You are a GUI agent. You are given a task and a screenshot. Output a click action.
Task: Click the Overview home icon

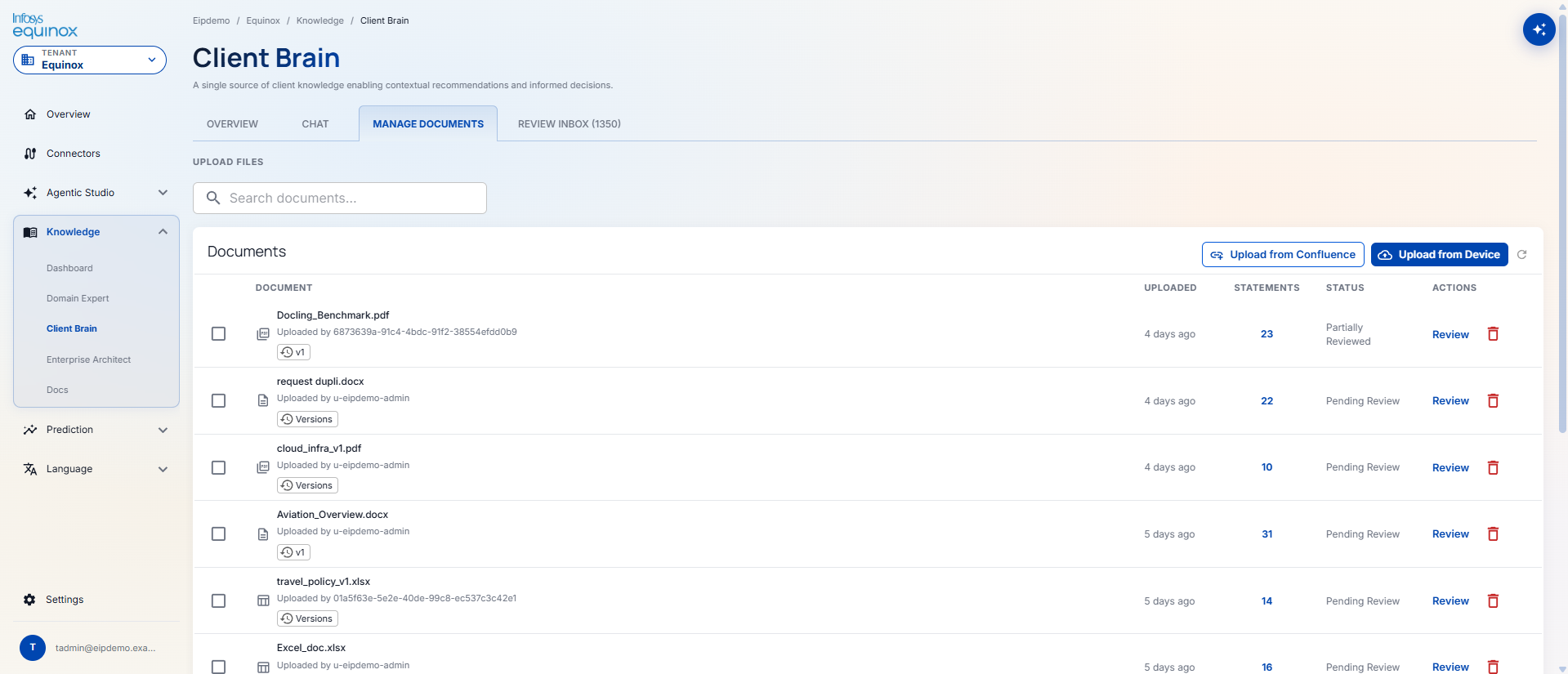point(30,114)
